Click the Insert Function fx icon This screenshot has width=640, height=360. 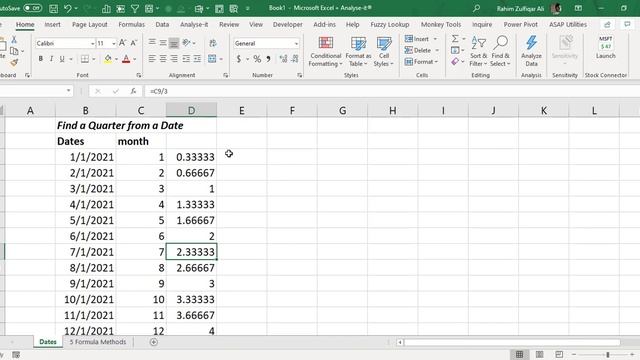(x=133, y=91)
